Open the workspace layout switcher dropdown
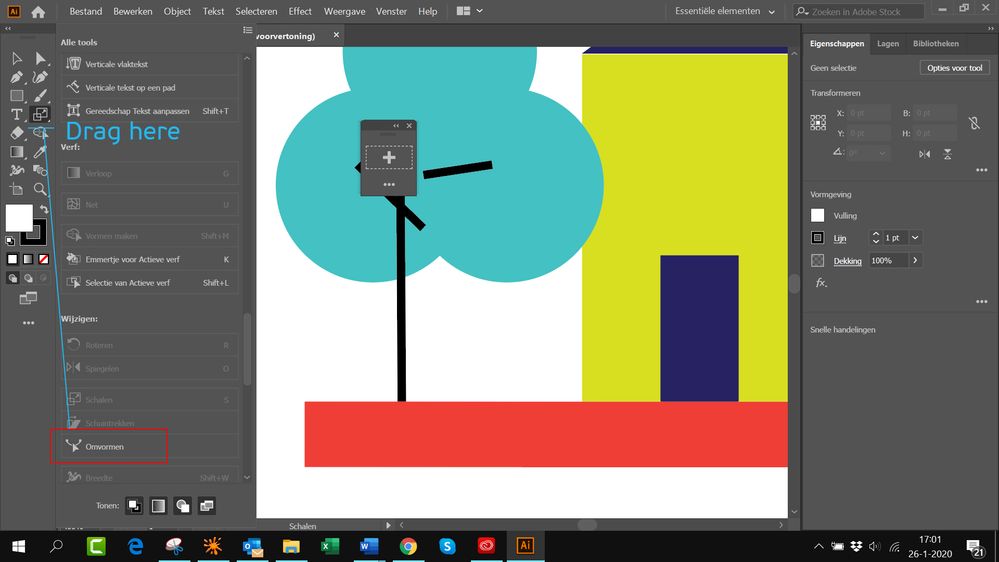Screen dimensions: 999x562 [470, 11]
